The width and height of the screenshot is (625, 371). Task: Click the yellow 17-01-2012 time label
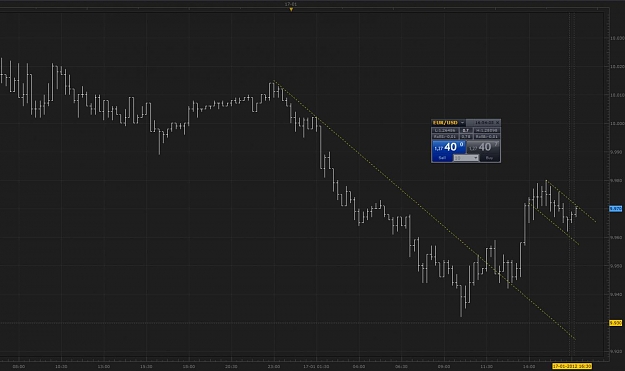(x=572, y=366)
